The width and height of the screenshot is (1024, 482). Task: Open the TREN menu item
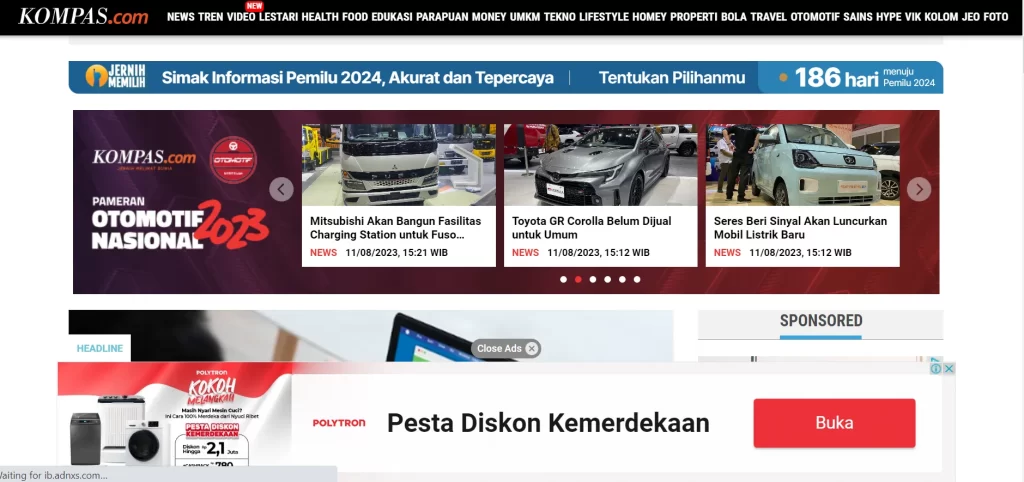(210, 17)
